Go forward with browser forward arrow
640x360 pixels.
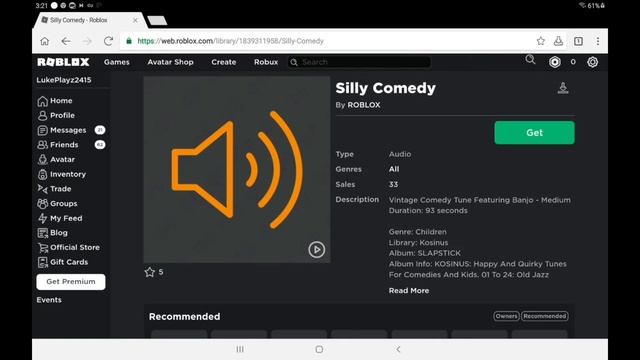pyautogui.click(x=87, y=41)
